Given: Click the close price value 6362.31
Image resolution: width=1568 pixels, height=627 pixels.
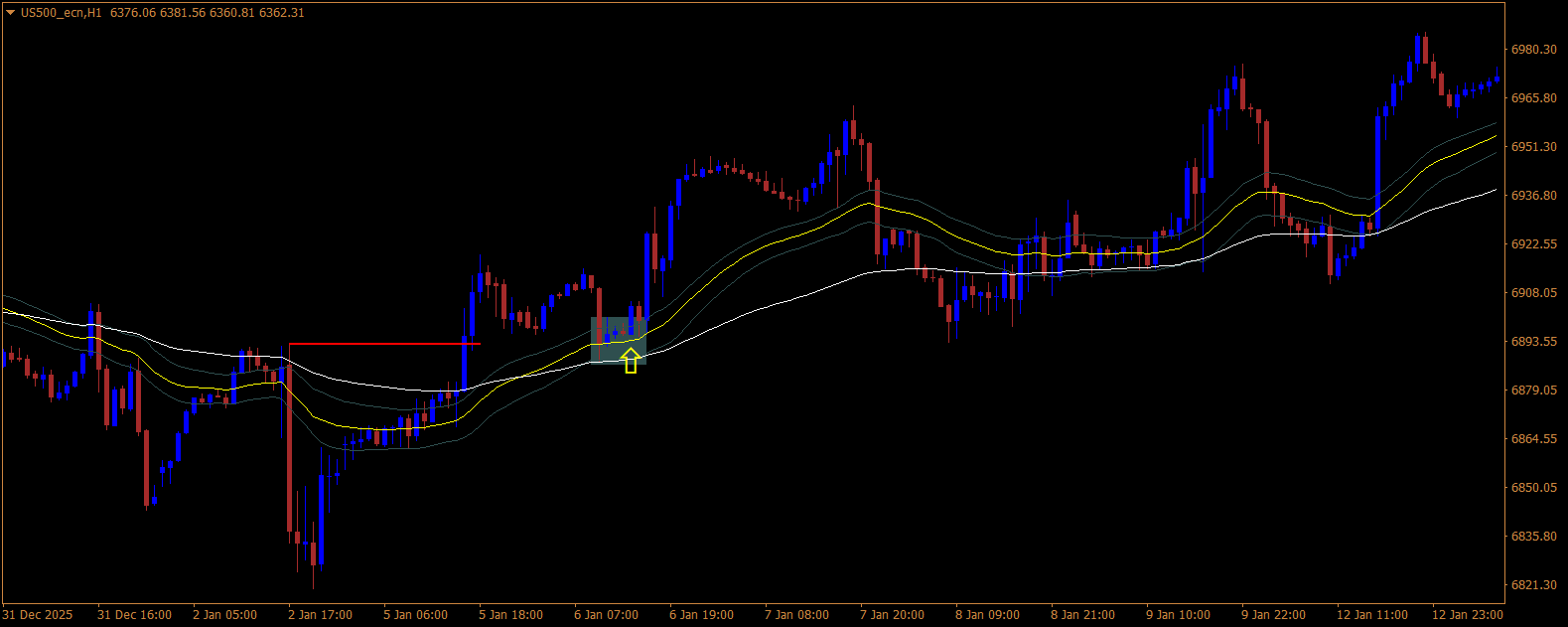Looking at the screenshot, I should 282,13.
